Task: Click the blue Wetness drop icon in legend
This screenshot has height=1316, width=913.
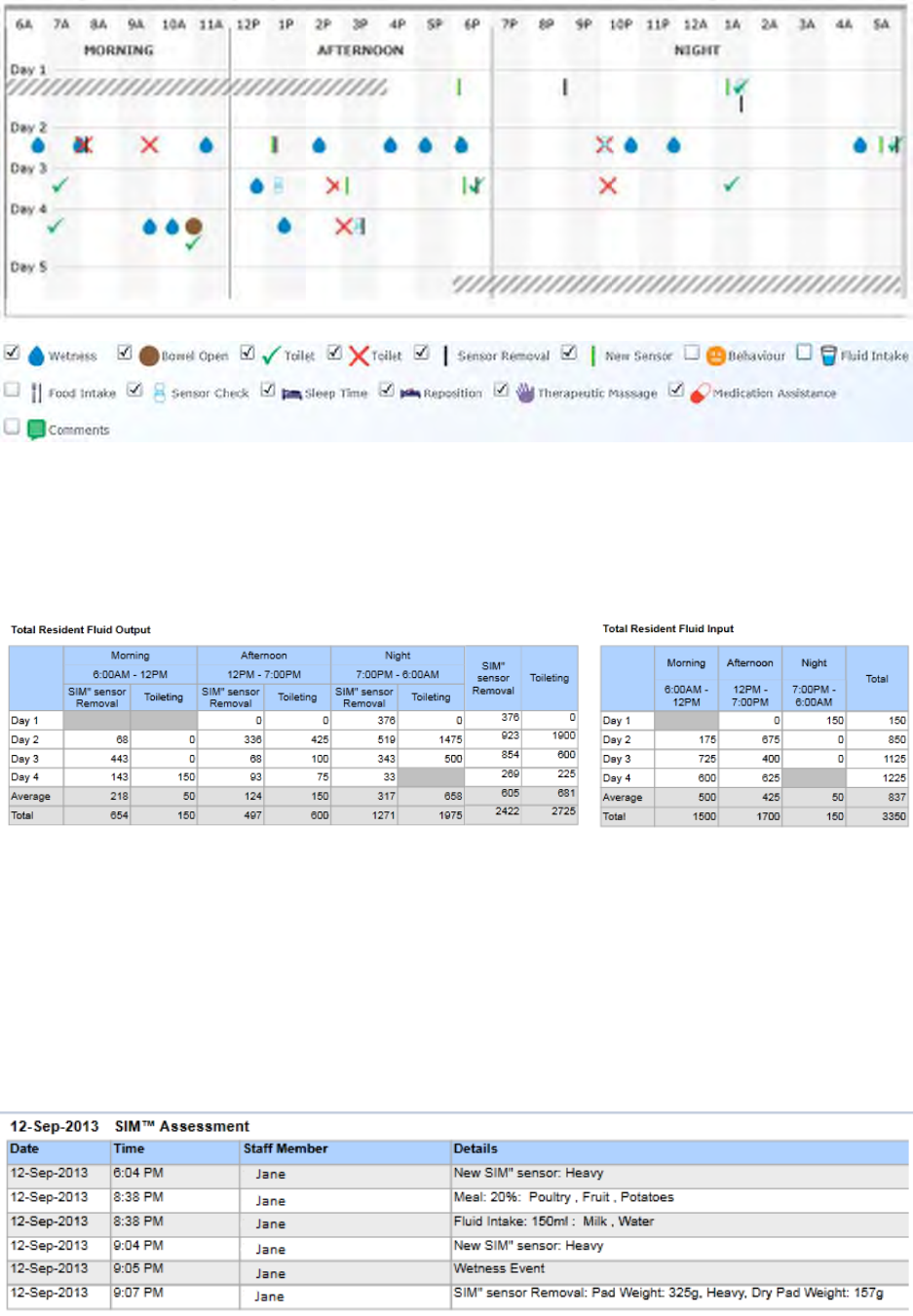Action: point(36,356)
